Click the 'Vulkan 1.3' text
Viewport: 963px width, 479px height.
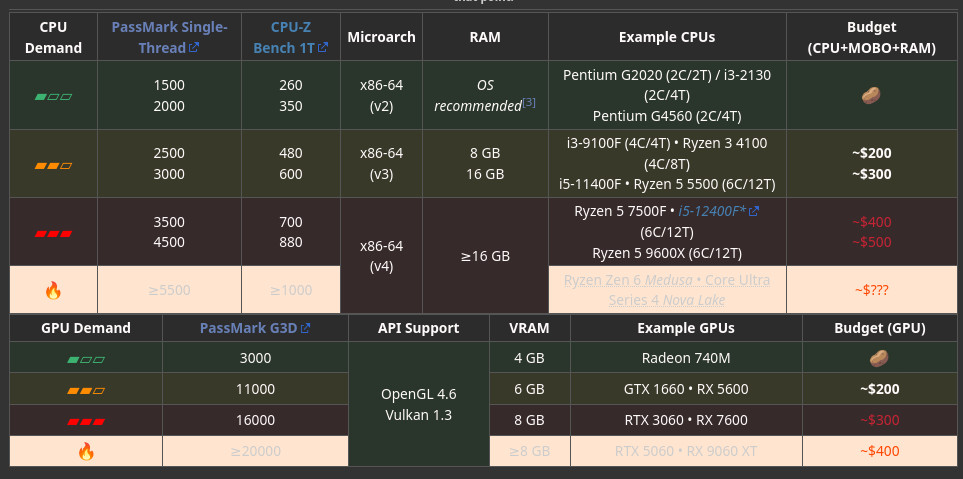point(419,415)
